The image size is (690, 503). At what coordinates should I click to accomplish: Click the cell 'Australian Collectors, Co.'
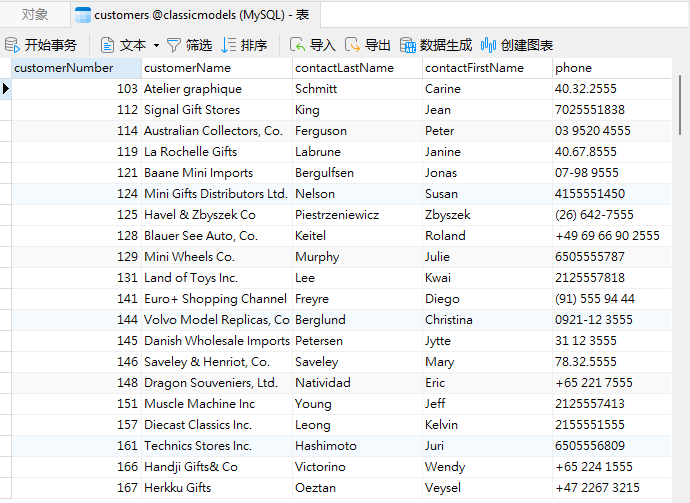click(217, 131)
